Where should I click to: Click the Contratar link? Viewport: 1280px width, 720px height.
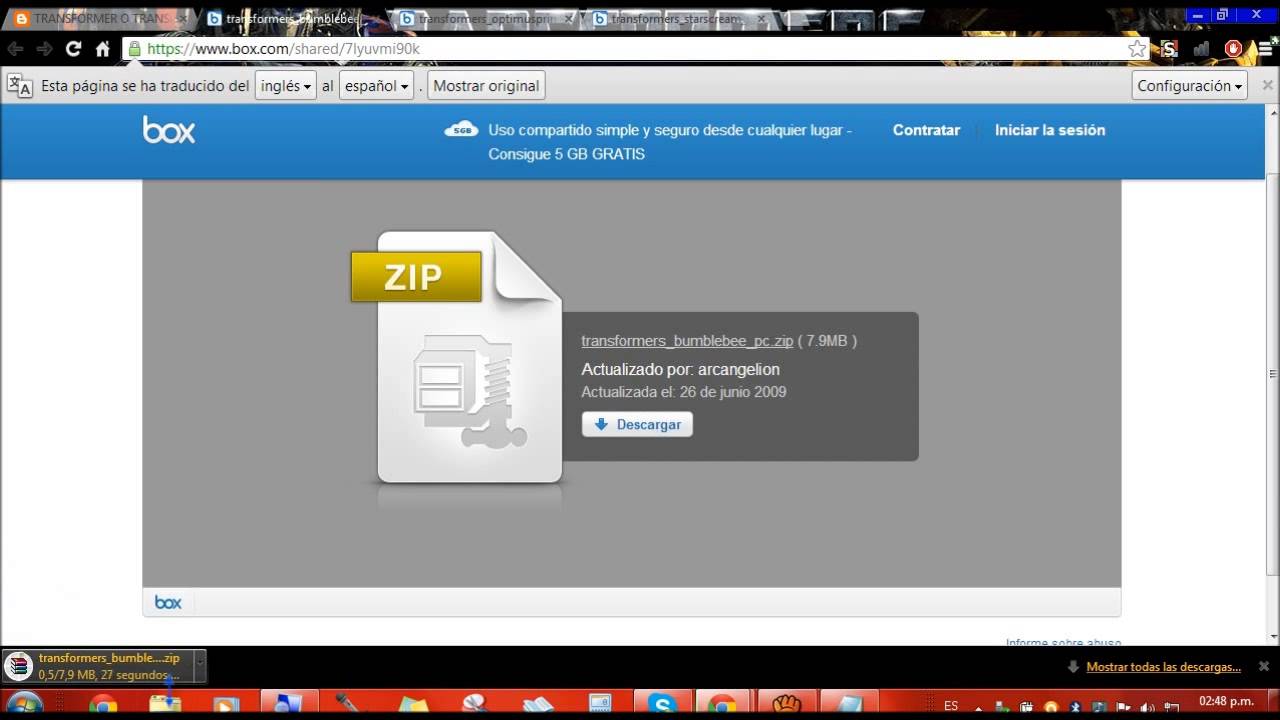[x=926, y=130]
